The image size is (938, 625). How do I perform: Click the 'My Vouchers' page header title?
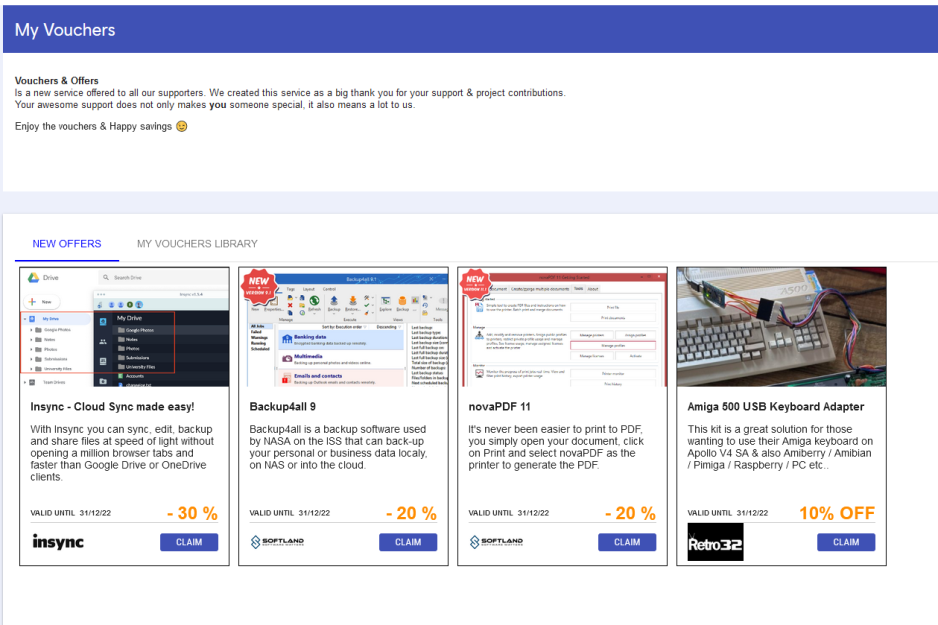pyautogui.click(x=65, y=30)
